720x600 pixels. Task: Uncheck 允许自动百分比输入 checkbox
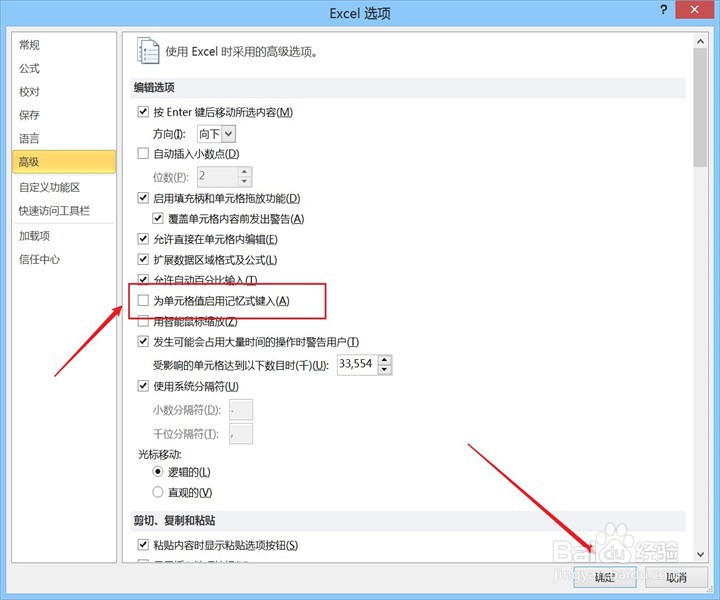tap(143, 280)
